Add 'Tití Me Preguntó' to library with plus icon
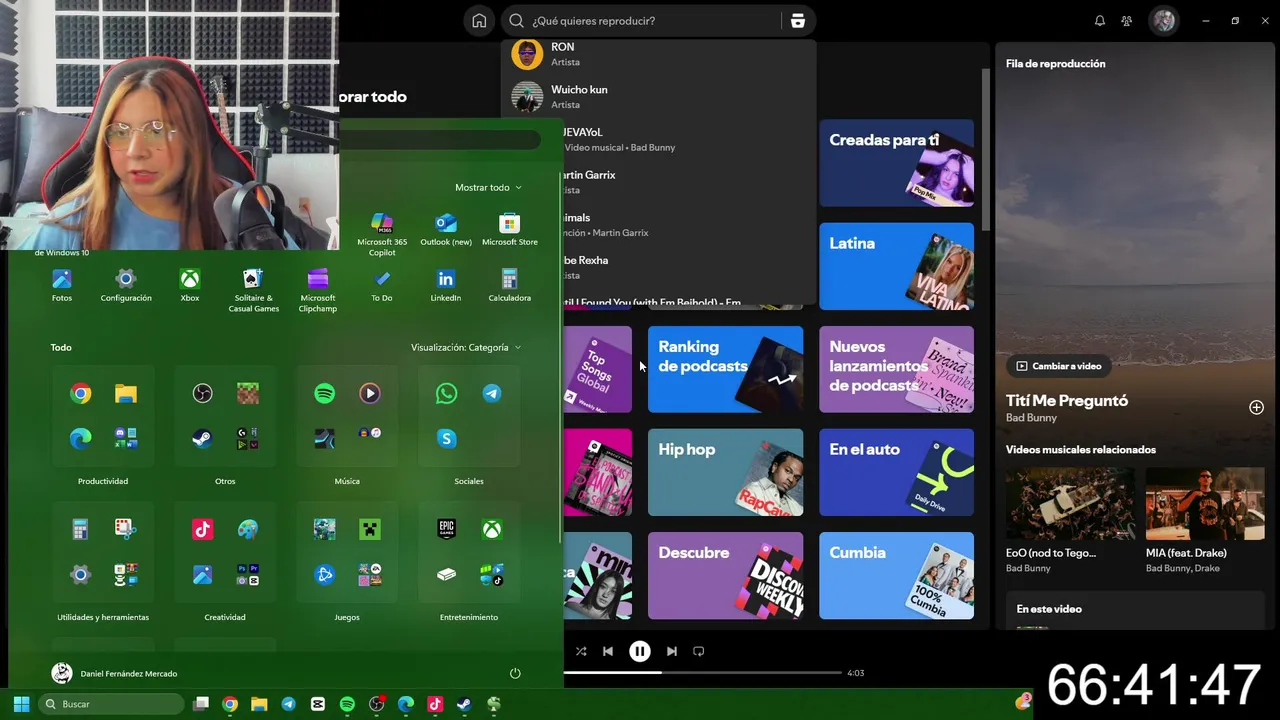This screenshot has width=1280, height=720. [1256, 407]
